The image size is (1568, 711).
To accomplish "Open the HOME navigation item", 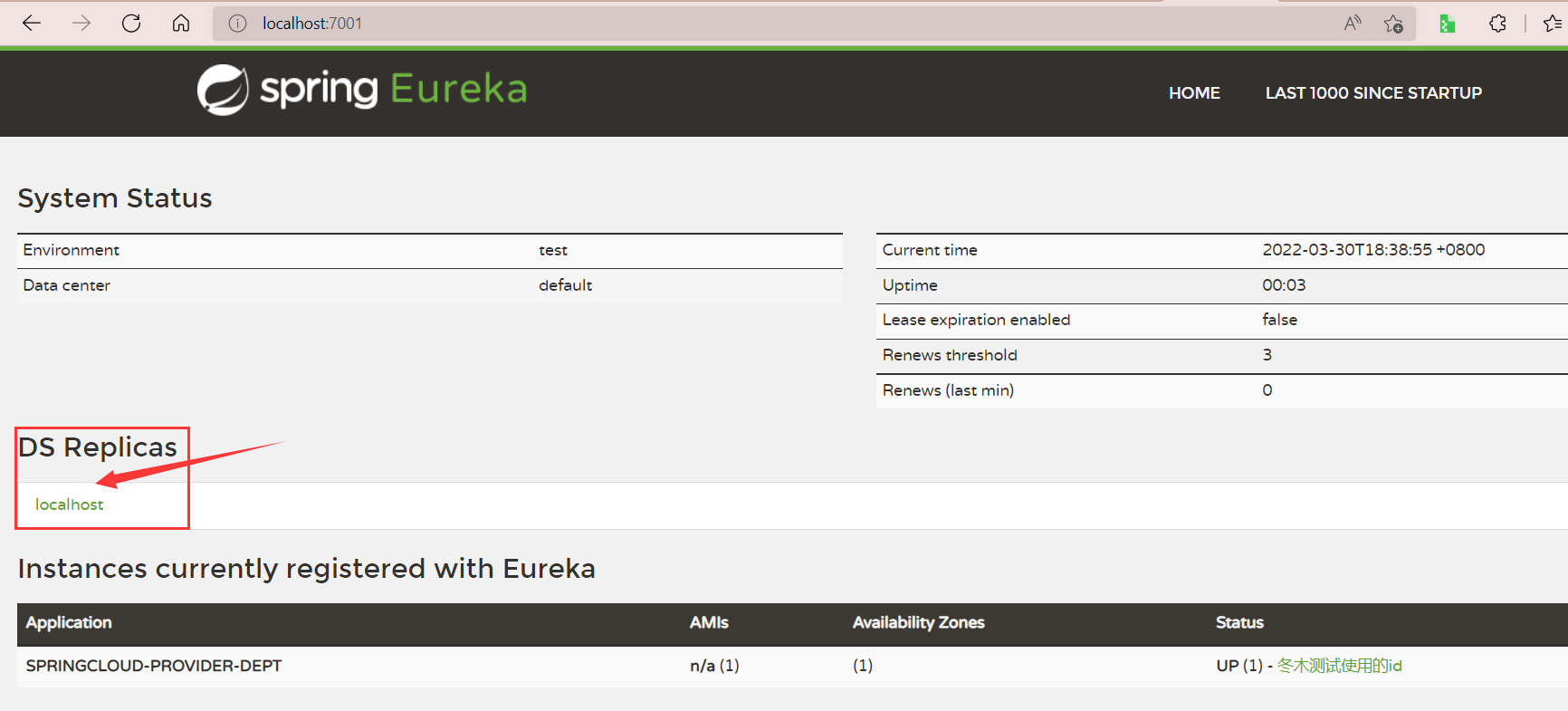I will click(1194, 93).
